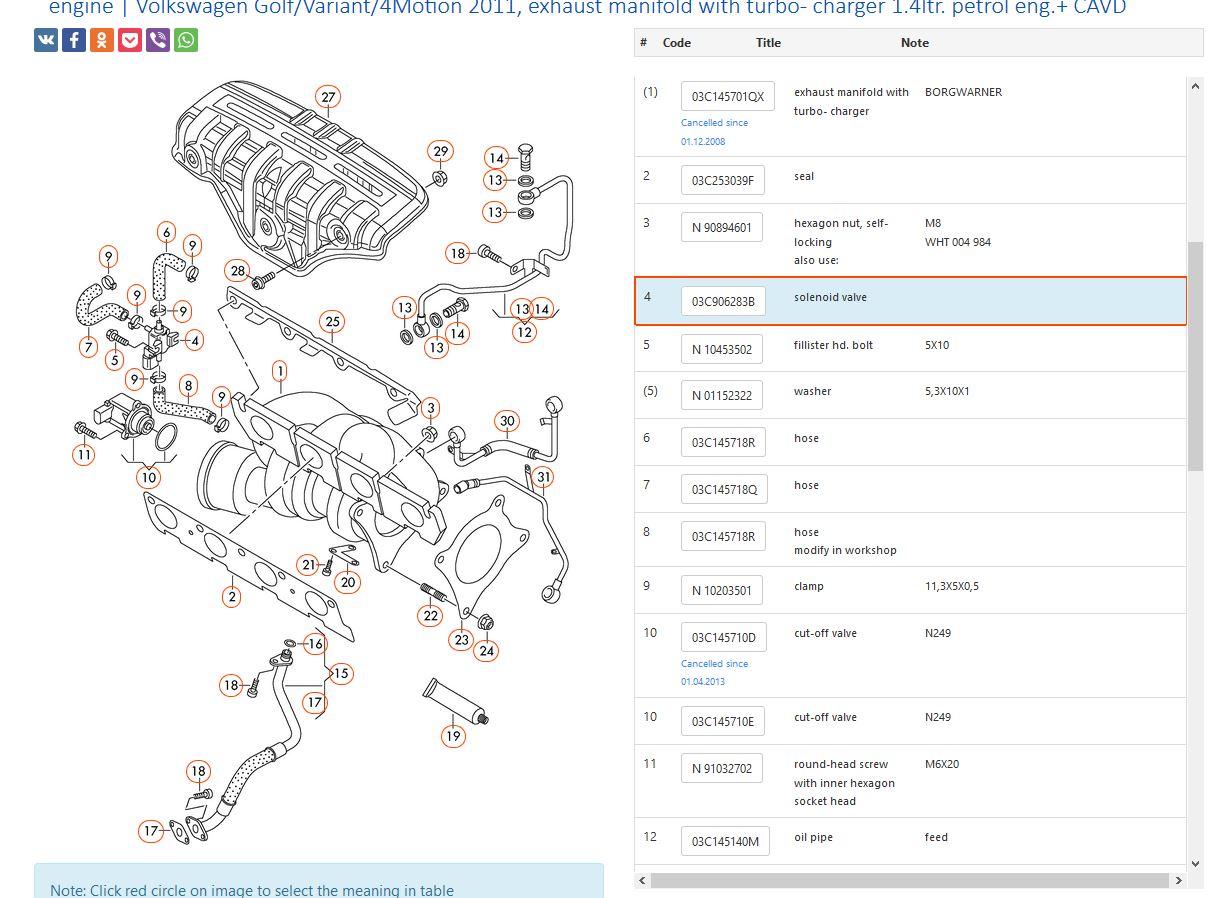The width and height of the screenshot is (1219, 898).
Task: Click callout 22 on the diagram
Action: [431, 616]
